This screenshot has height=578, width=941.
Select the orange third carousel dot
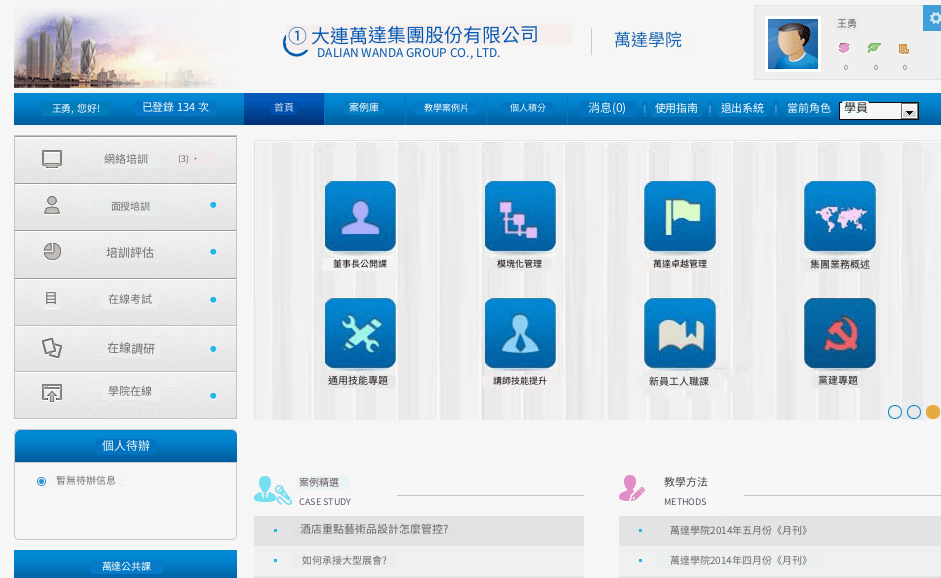coord(933,412)
